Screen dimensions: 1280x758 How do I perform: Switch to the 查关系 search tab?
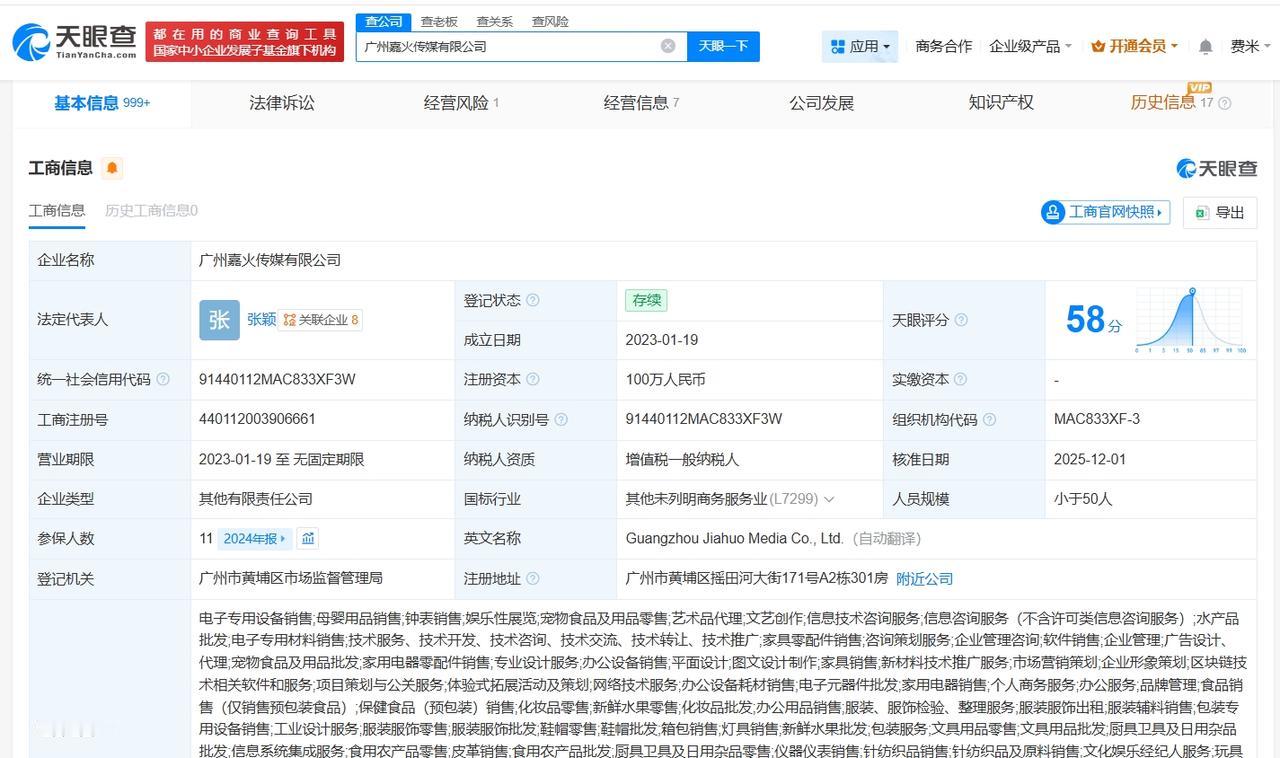tap(494, 22)
